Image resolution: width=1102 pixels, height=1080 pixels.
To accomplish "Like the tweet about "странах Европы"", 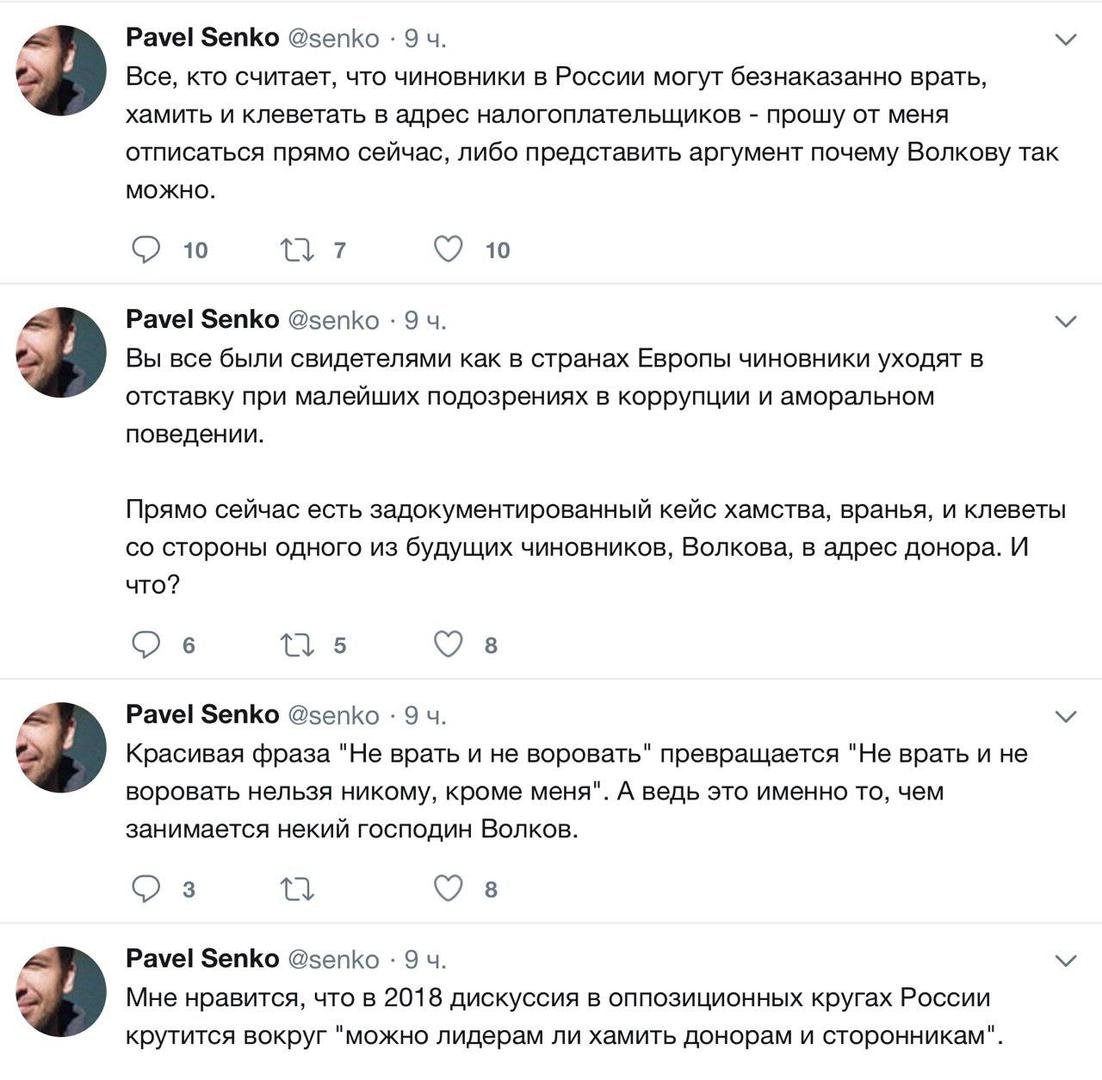I will [x=448, y=645].
